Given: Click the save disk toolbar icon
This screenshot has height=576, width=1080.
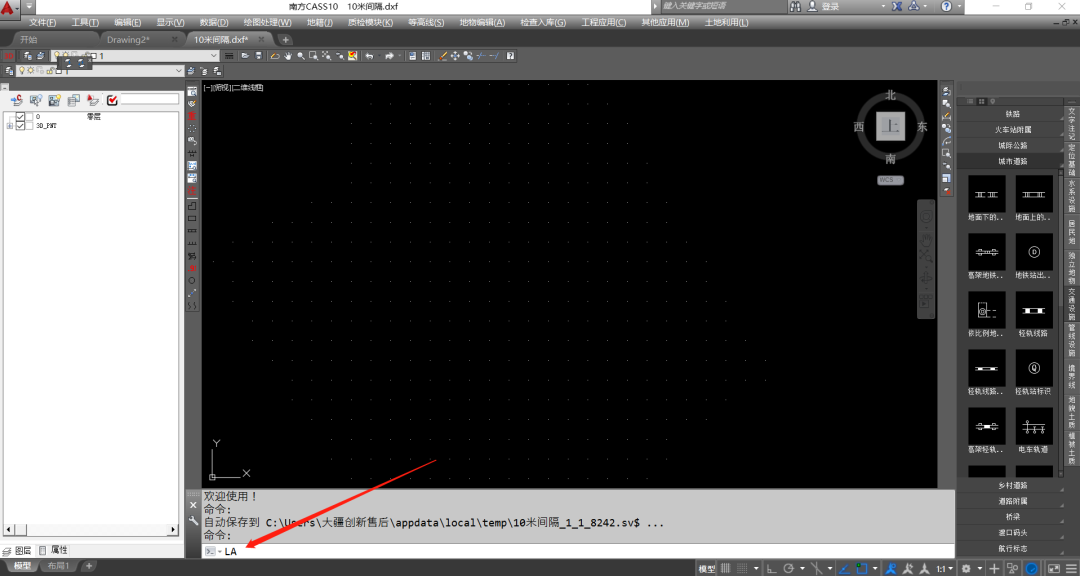Looking at the screenshot, I should [258, 56].
